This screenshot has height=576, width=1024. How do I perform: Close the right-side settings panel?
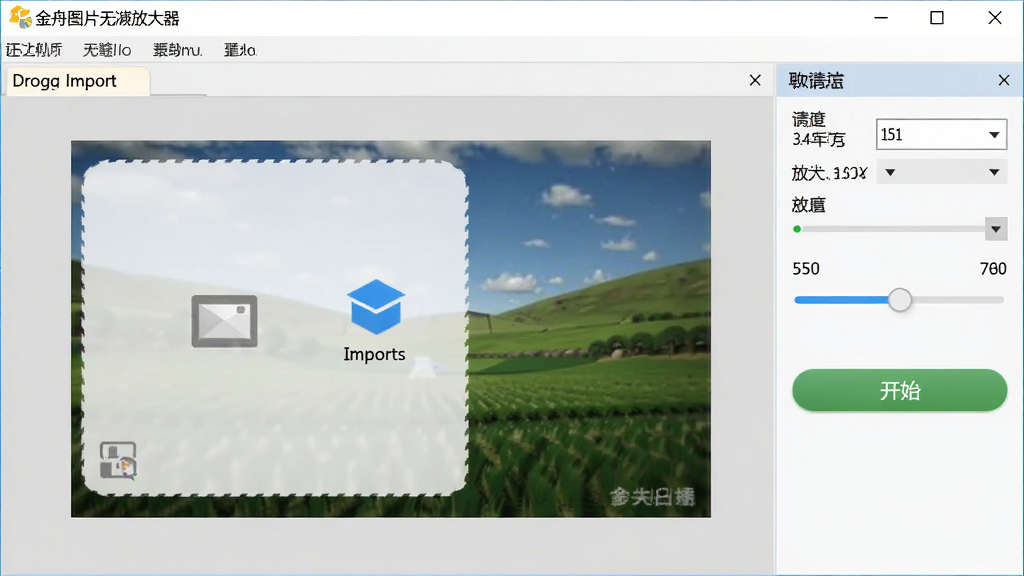click(x=1004, y=80)
